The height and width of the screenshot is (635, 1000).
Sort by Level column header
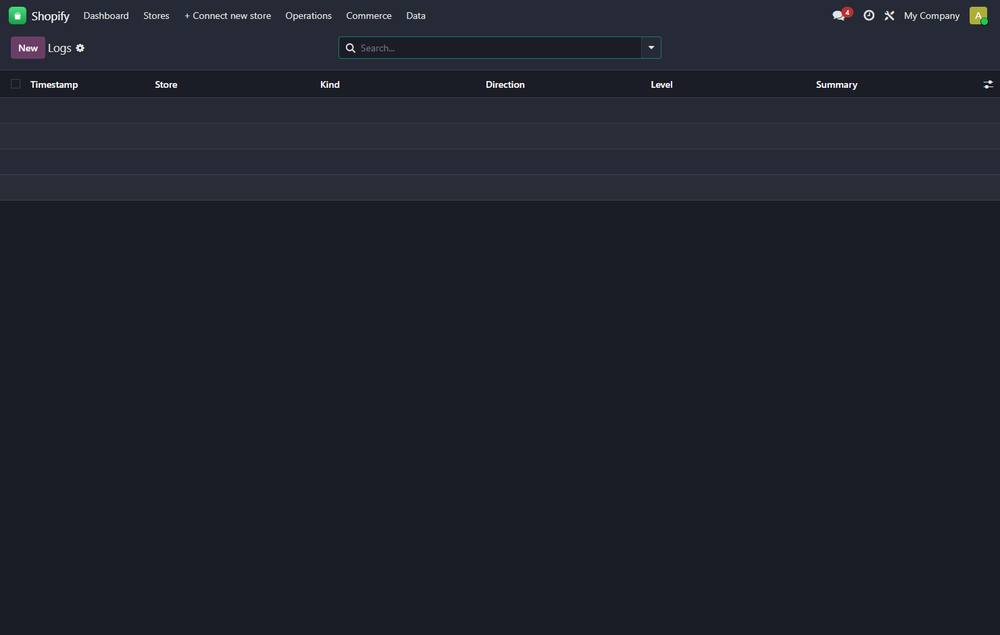[x=661, y=84]
